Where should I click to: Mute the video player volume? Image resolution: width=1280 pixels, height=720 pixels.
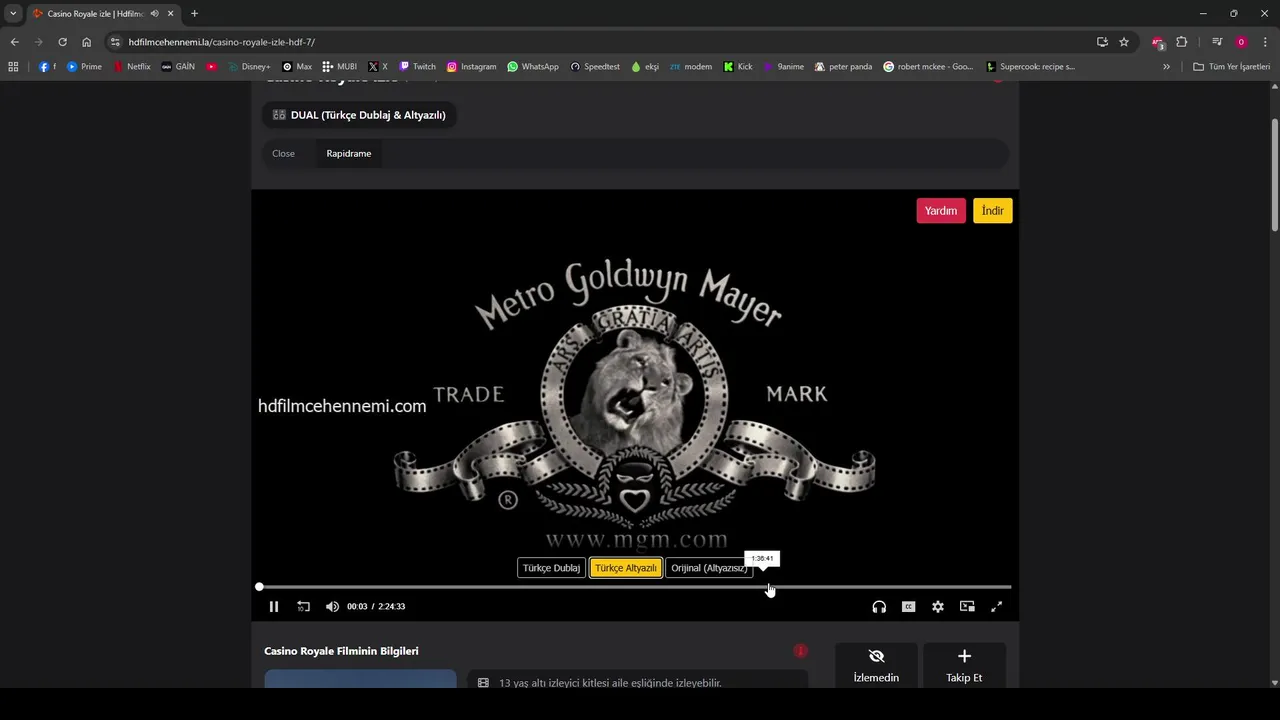(x=332, y=606)
